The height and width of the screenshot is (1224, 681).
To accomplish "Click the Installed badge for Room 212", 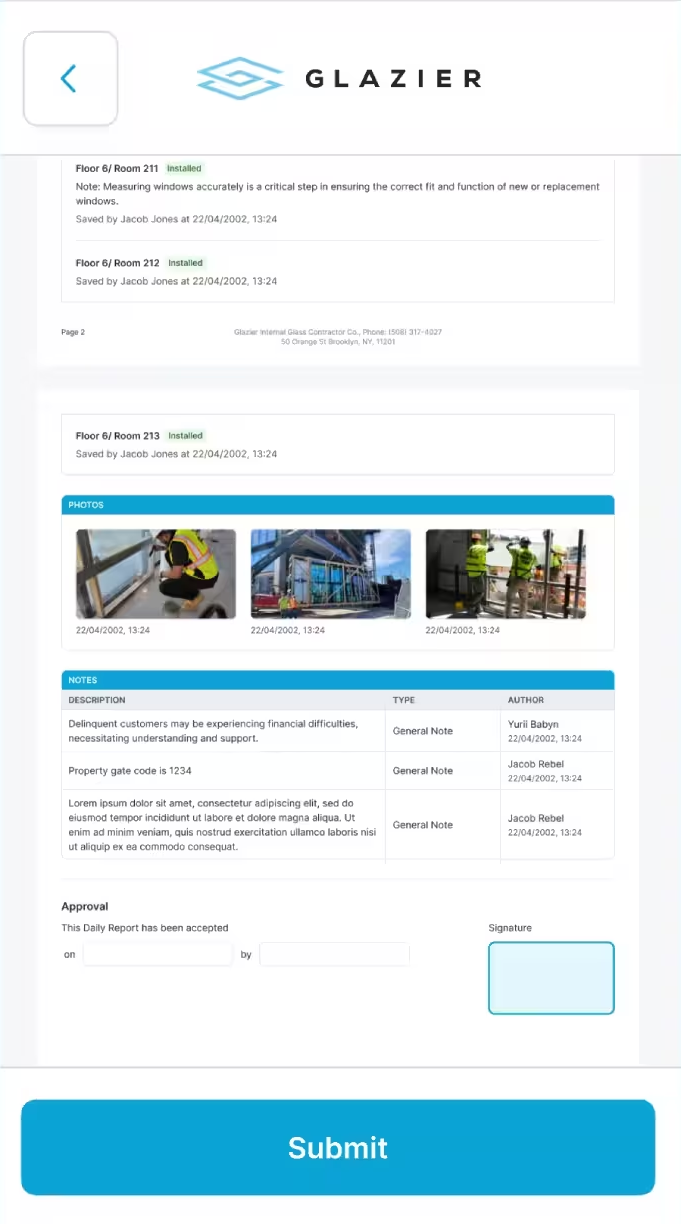I will [185, 263].
